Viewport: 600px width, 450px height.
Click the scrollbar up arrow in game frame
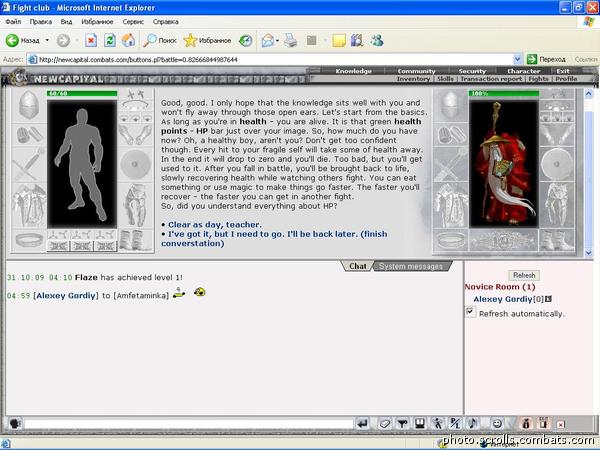click(x=589, y=93)
